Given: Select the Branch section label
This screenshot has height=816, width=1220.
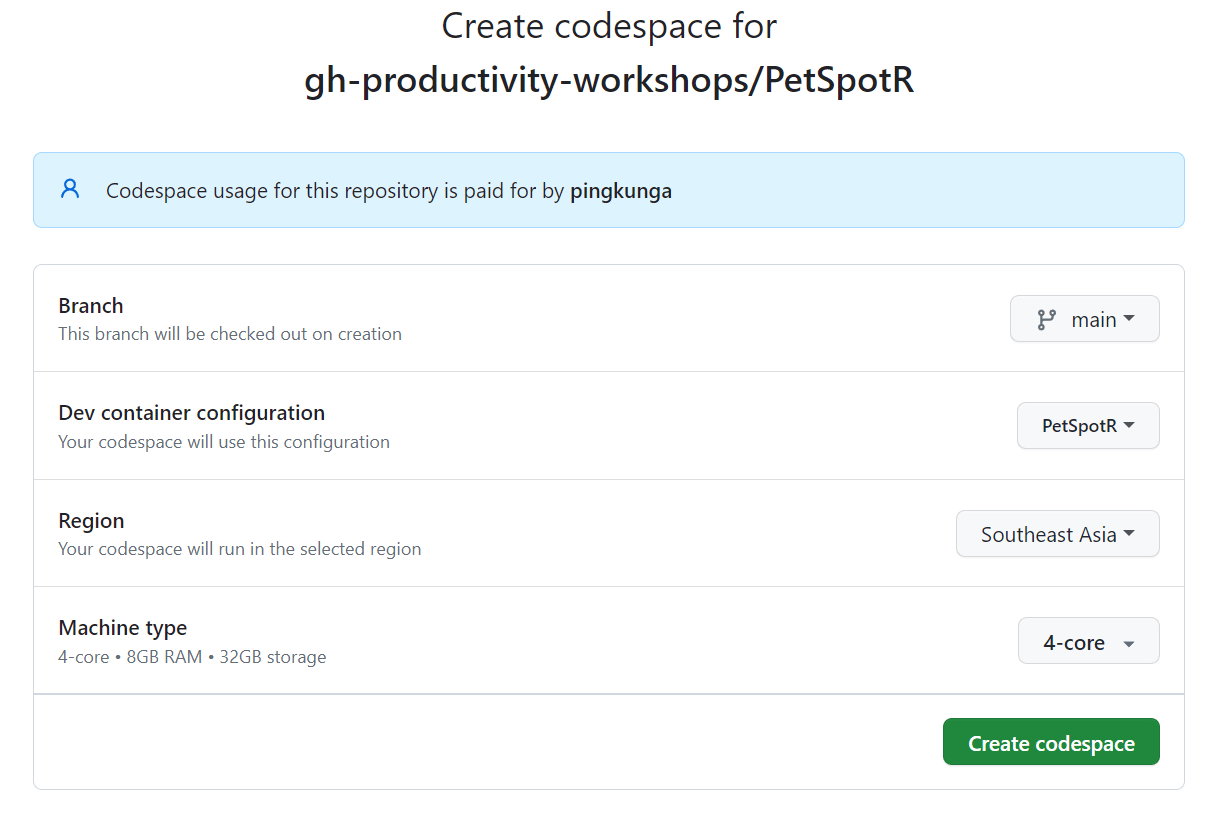Looking at the screenshot, I should point(90,306).
